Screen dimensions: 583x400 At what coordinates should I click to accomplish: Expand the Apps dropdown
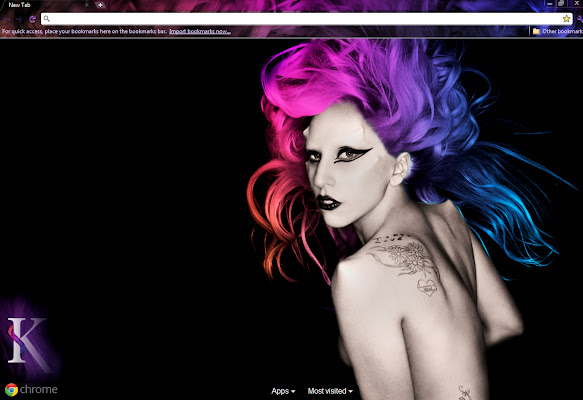[283, 391]
